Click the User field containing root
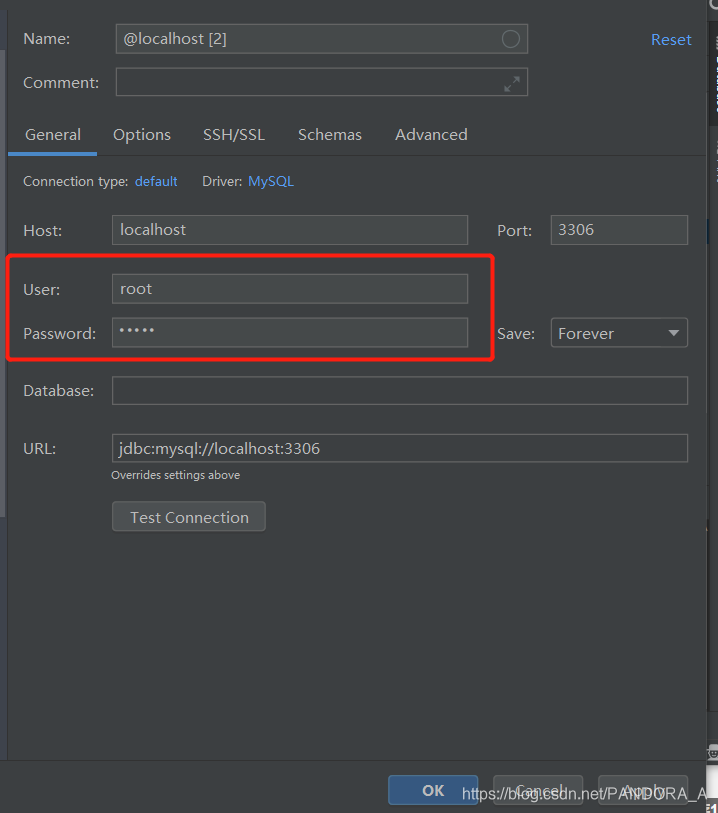The image size is (718, 813). click(290, 289)
